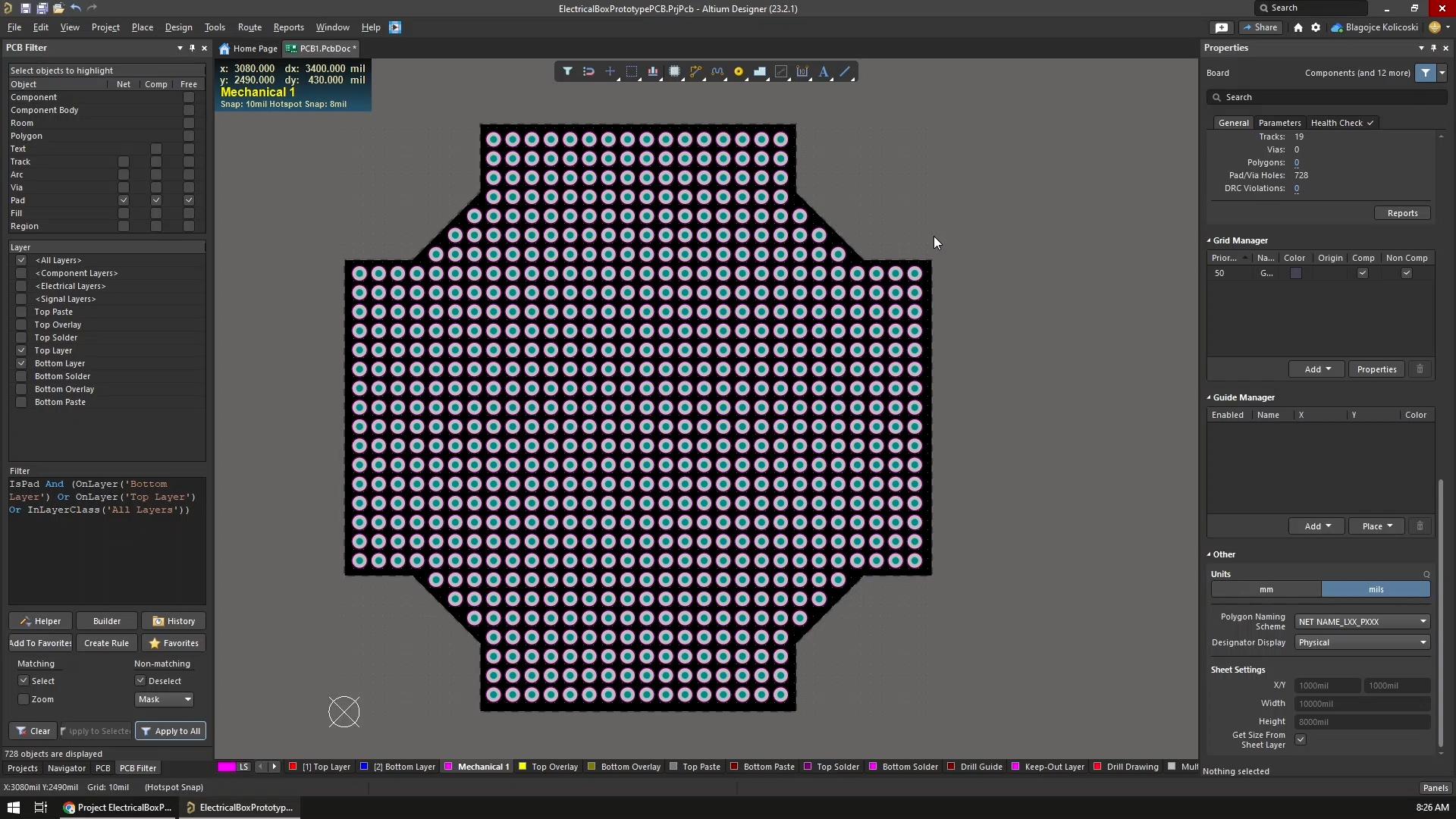Image resolution: width=1456 pixels, height=819 pixels.
Task: Open the Reports menu
Action: (288, 27)
